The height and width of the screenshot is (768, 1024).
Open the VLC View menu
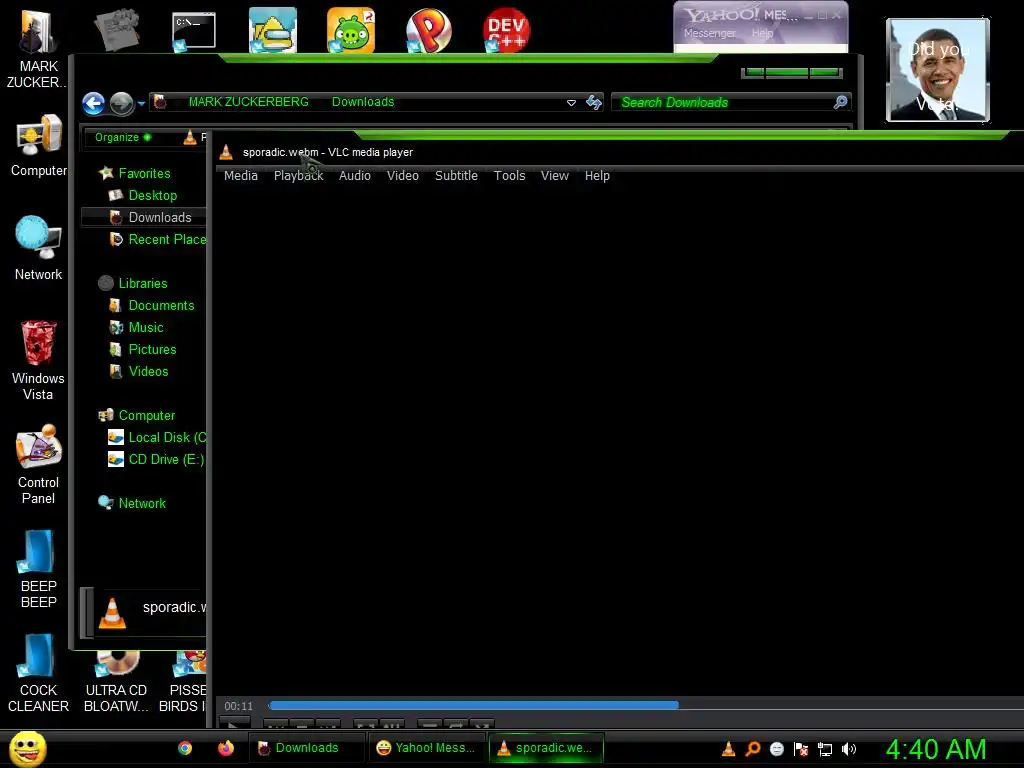(554, 176)
